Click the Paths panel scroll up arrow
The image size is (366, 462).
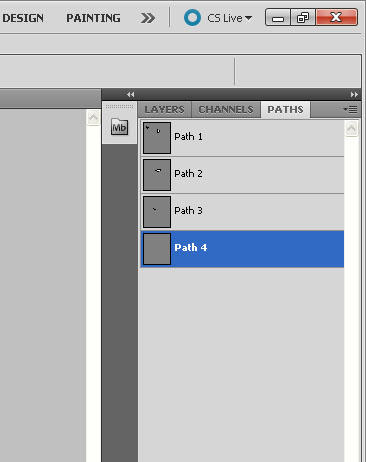coord(351,128)
